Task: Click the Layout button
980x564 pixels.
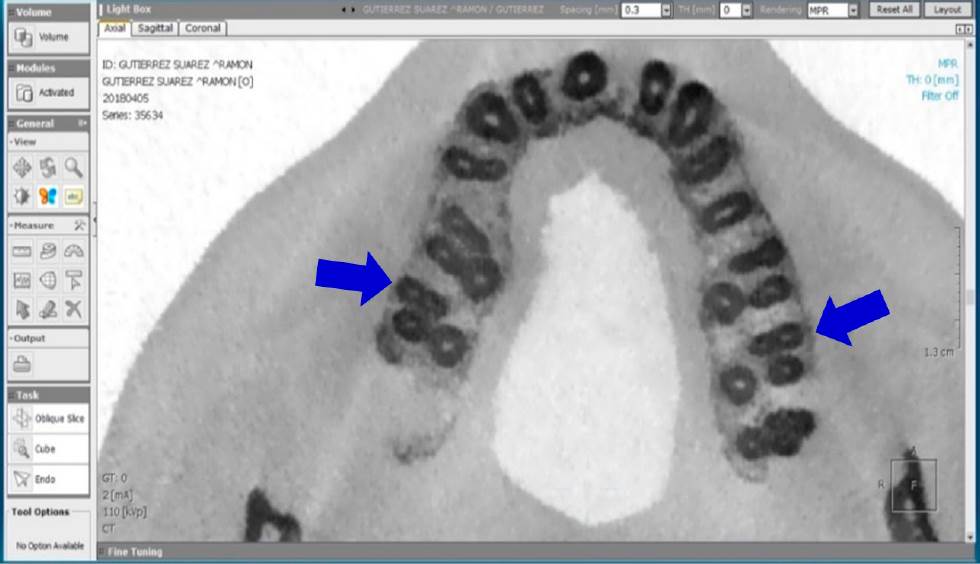Action: [x=947, y=10]
